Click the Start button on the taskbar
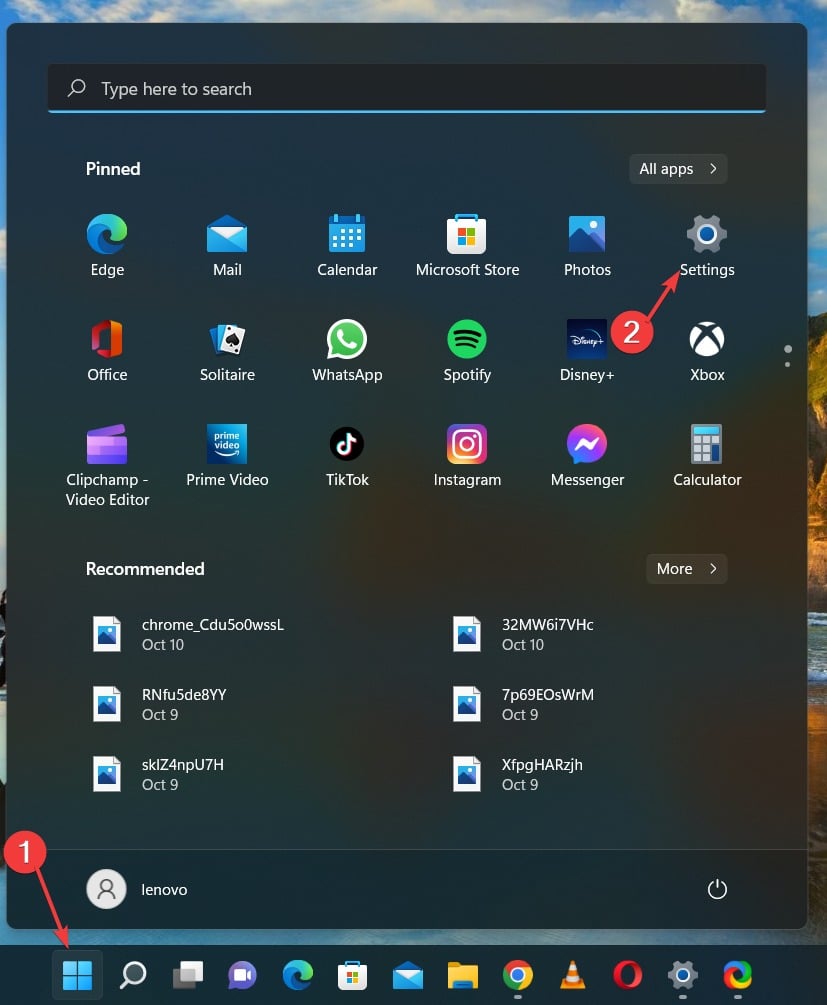 (x=78, y=975)
